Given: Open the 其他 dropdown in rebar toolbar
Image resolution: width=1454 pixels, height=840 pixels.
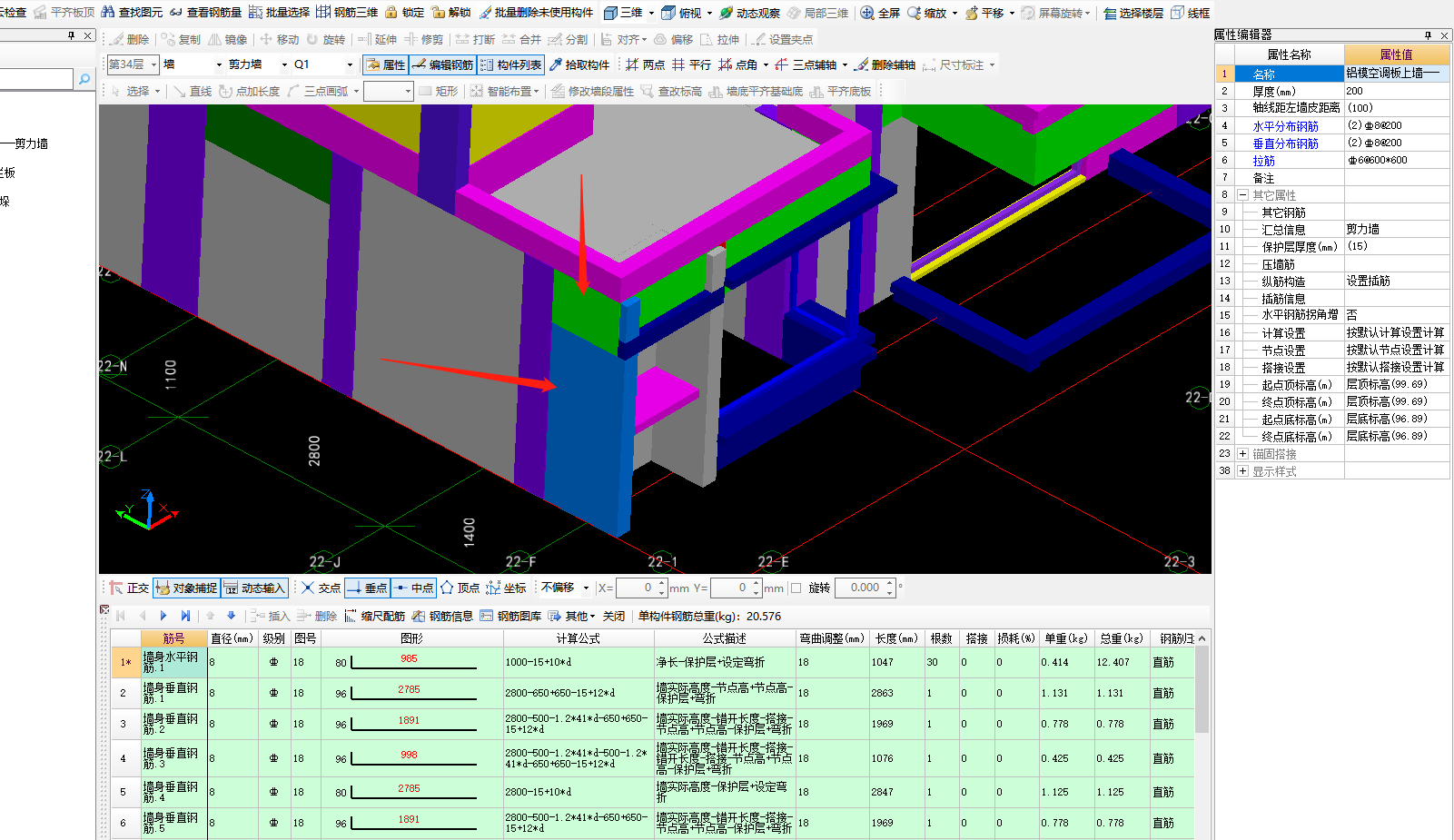Looking at the screenshot, I should coord(573,616).
